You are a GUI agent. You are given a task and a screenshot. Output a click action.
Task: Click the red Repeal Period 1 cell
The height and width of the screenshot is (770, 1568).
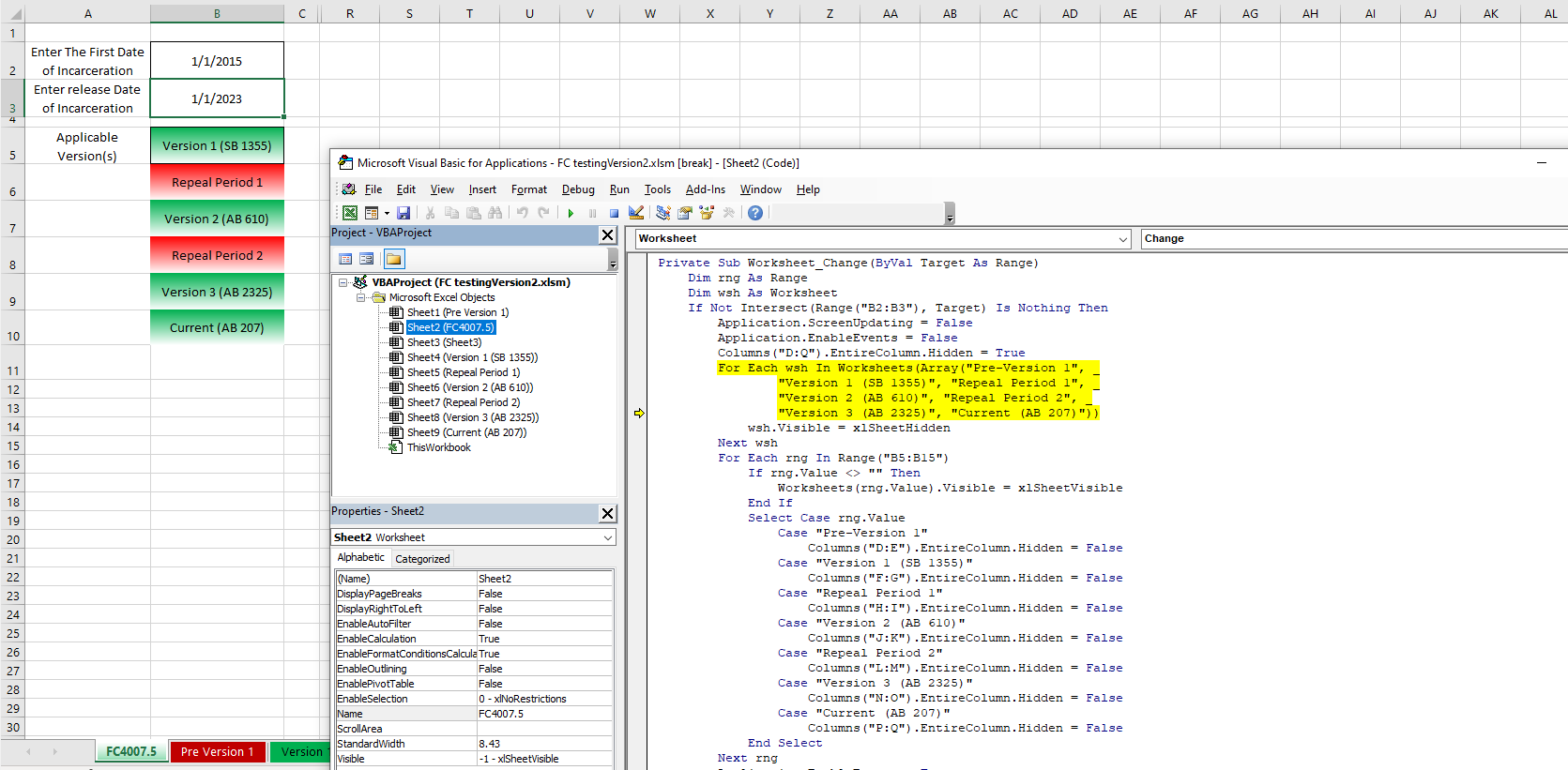click(217, 182)
